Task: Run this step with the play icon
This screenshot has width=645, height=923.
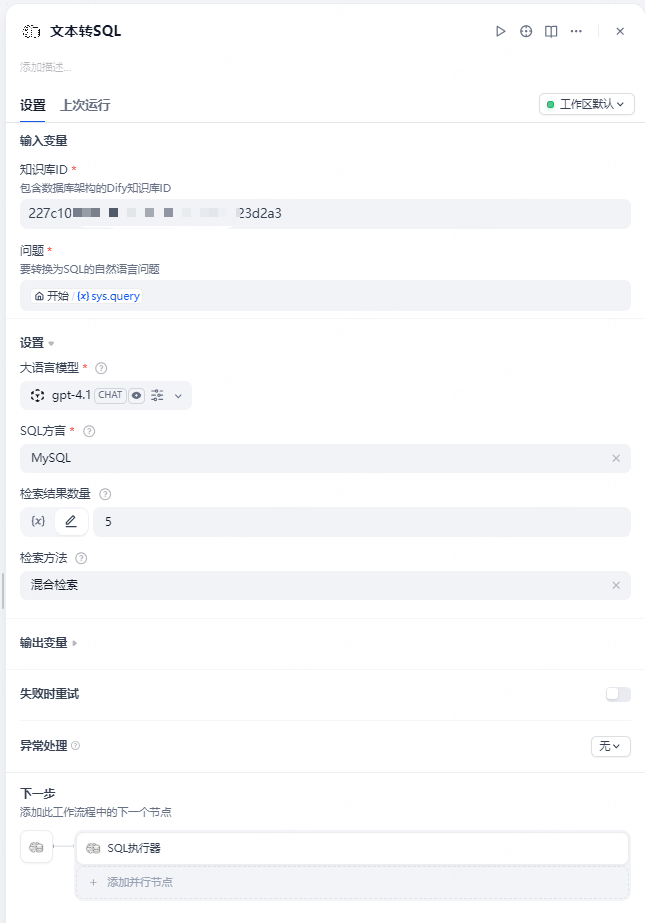Action: tap(501, 31)
